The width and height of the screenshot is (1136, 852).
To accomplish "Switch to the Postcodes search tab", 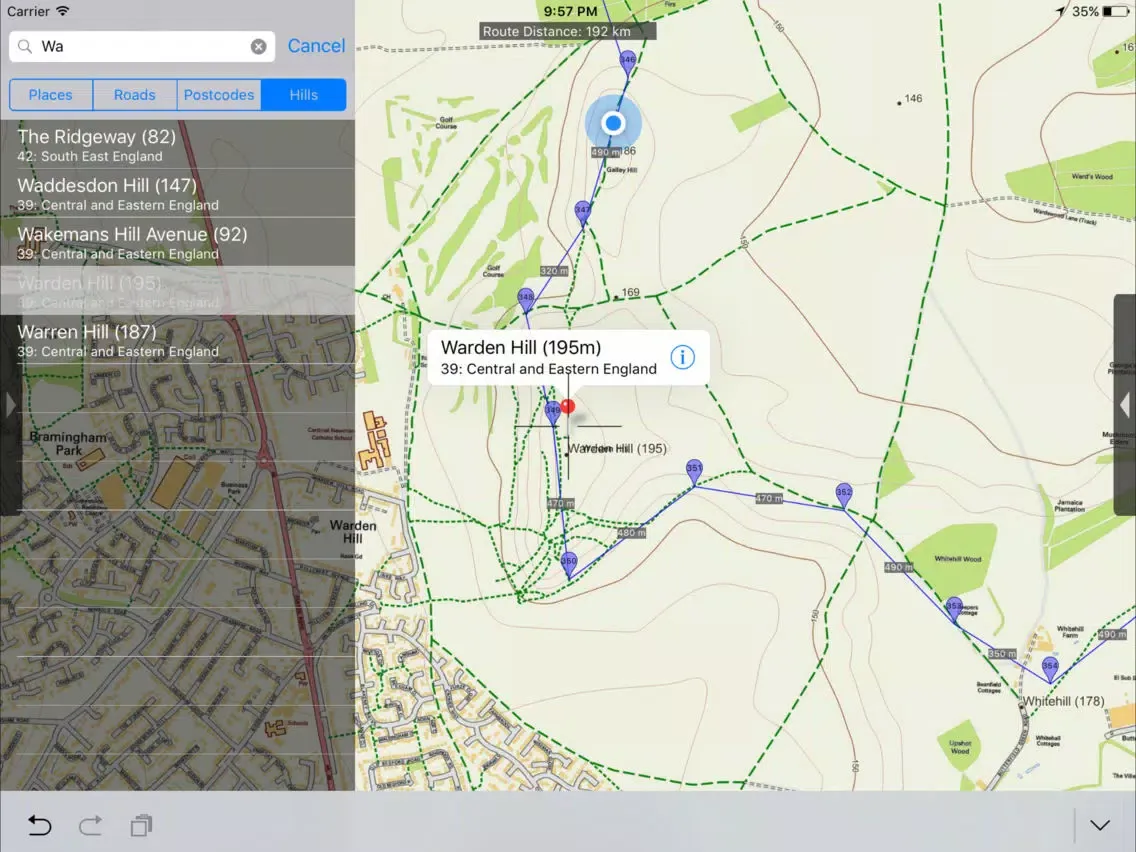I will point(219,95).
